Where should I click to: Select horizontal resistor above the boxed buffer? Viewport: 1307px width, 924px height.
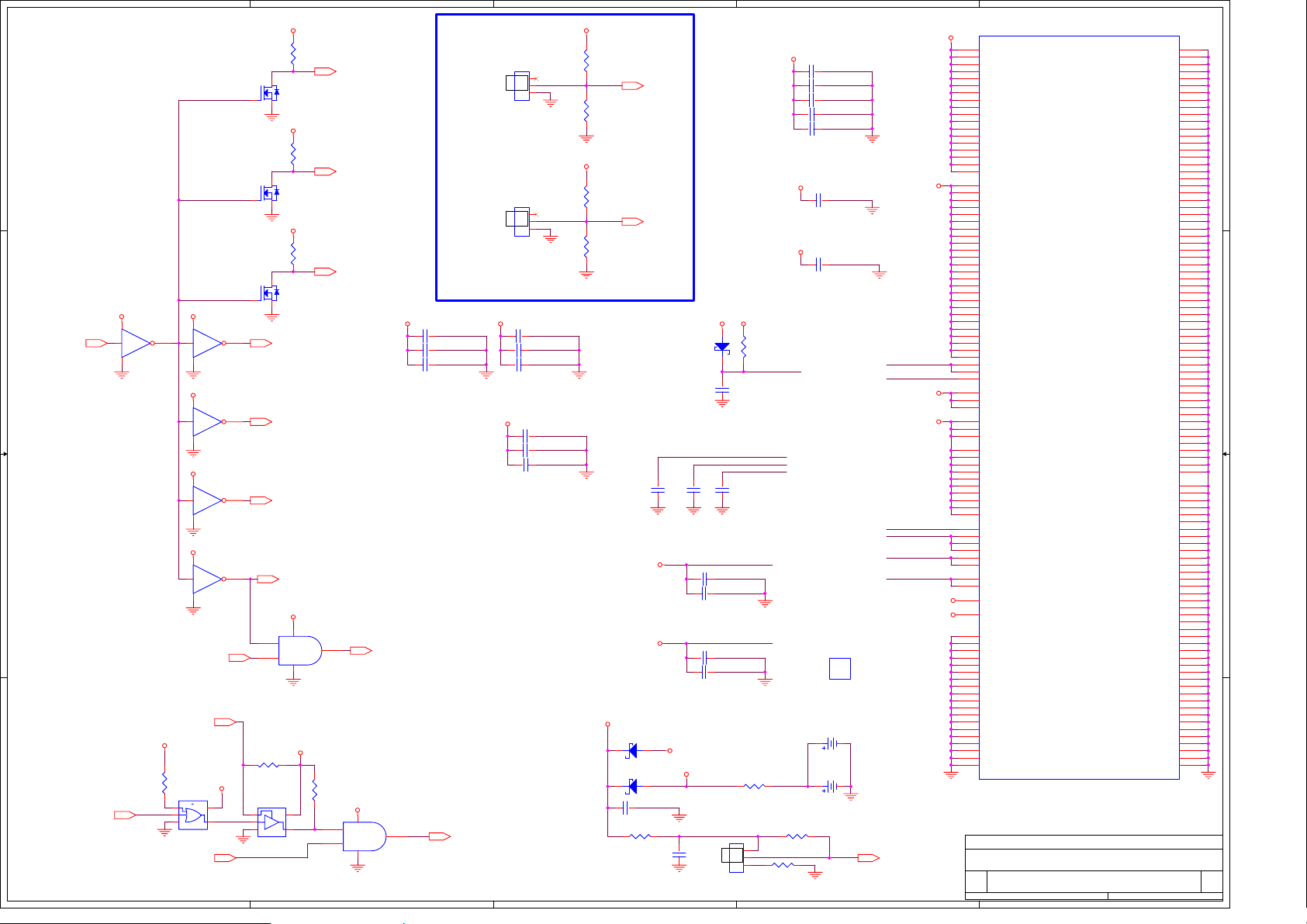tap(268, 765)
